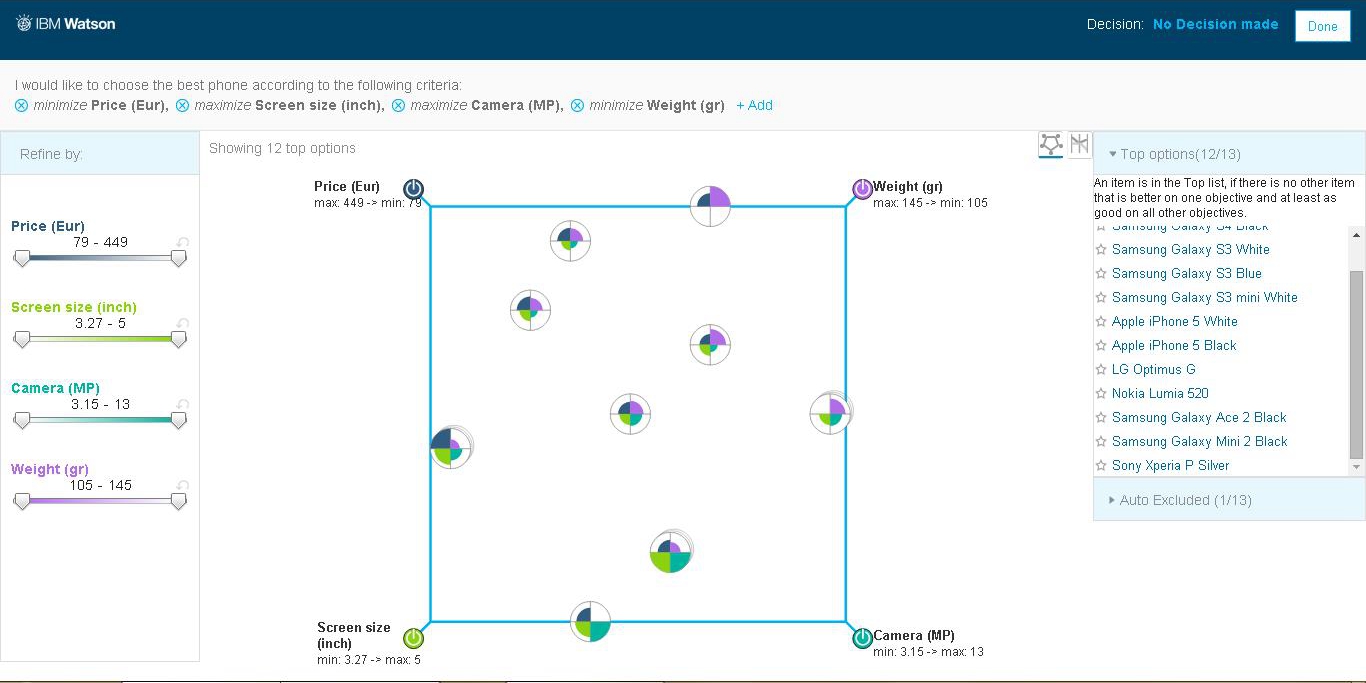1366x683 pixels.
Task: Star the Samsung Galaxy S3 White option
Action: 1101,250
